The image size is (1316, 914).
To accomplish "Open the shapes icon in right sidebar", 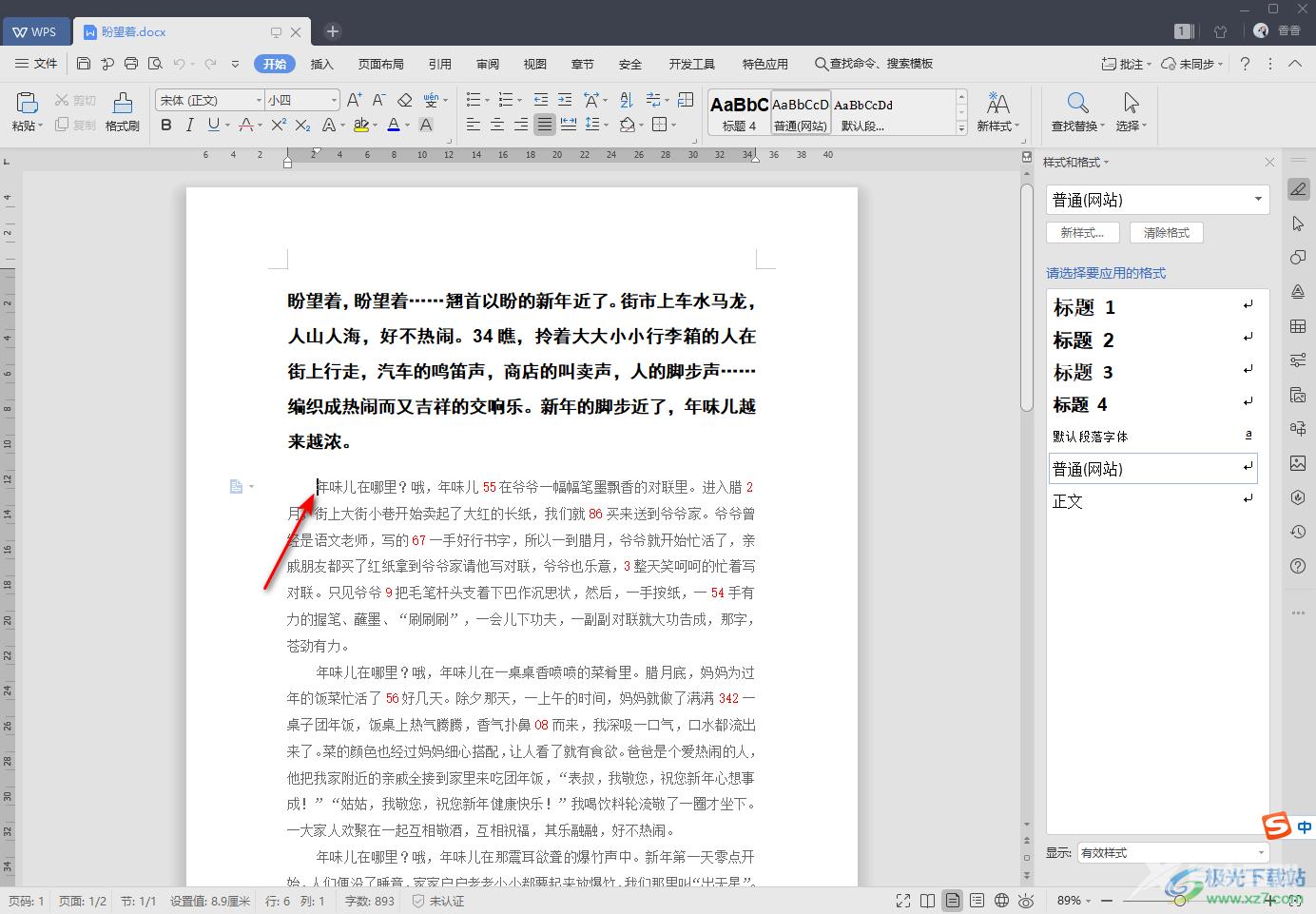I will click(x=1298, y=258).
